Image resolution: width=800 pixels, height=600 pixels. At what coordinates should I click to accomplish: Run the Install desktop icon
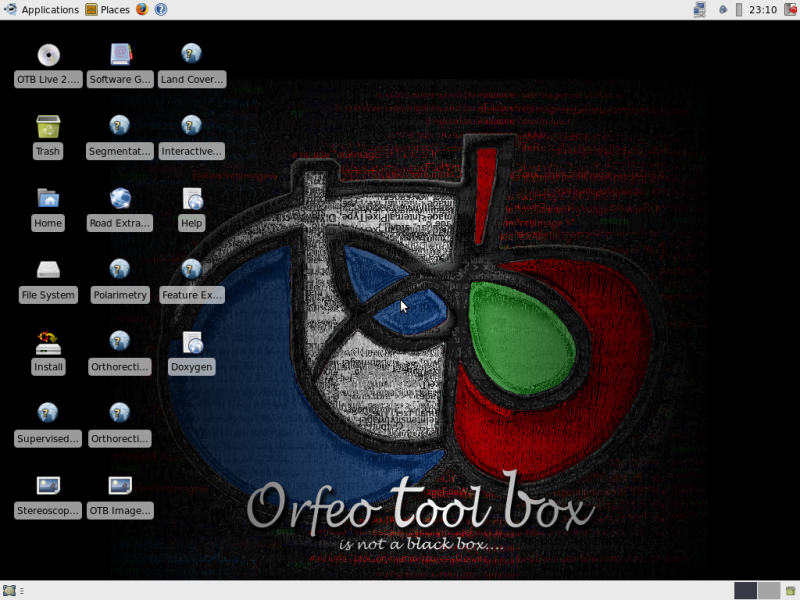coord(48,343)
